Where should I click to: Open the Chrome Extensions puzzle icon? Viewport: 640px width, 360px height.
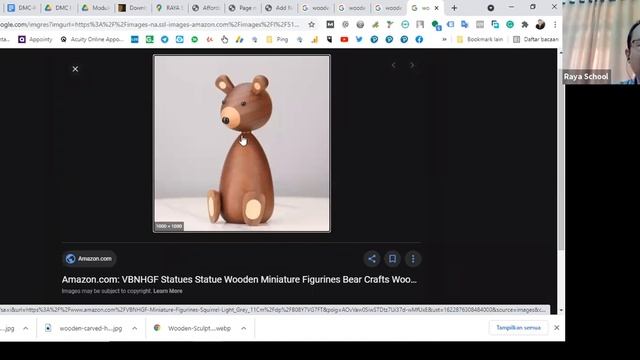tap(525, 24)
